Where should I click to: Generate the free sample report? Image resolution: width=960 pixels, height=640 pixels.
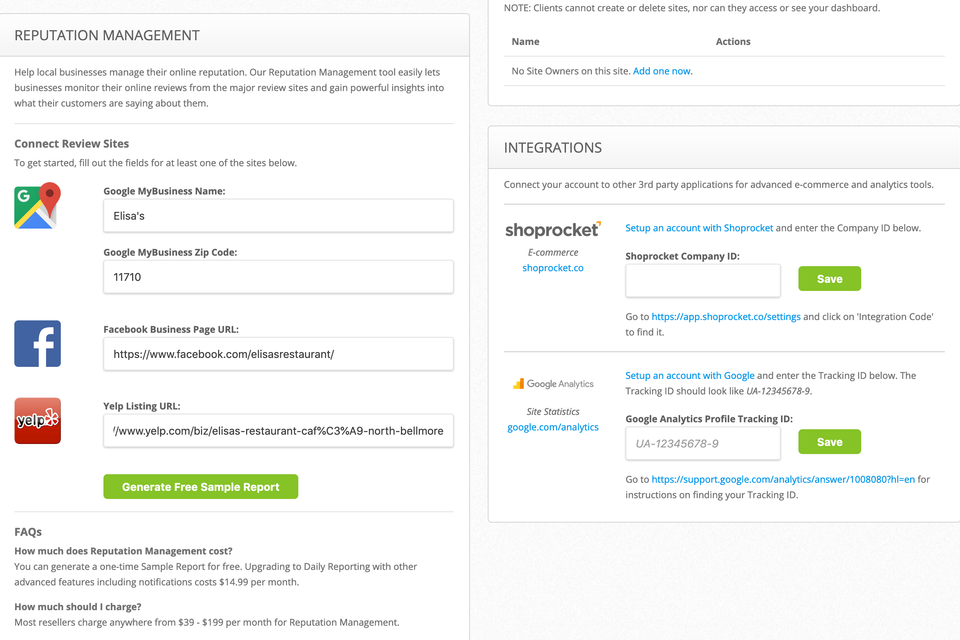(x=201, y=487)
